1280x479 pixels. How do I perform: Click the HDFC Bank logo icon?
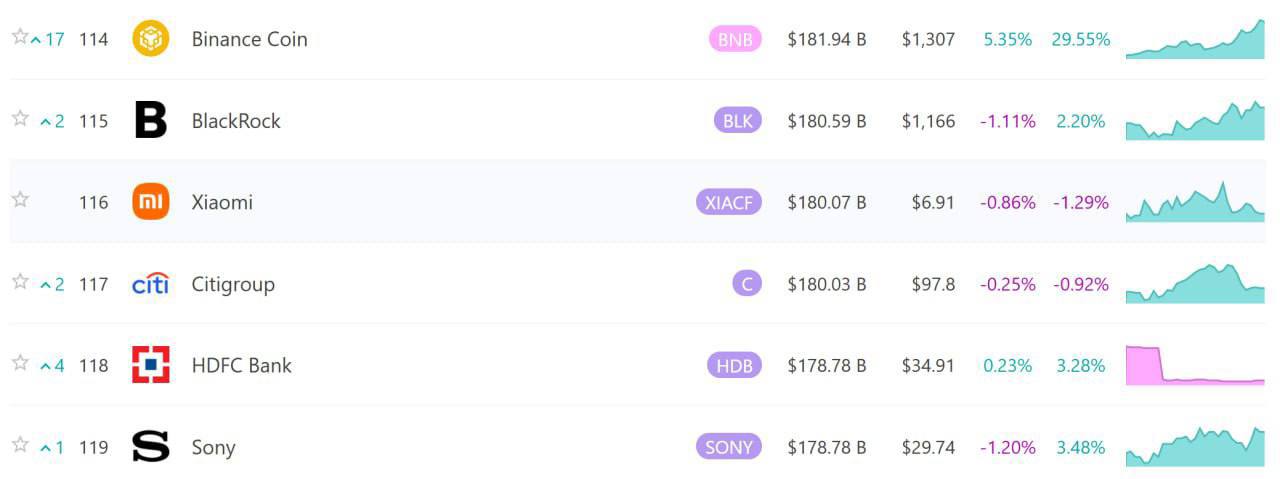pos(151,365)
